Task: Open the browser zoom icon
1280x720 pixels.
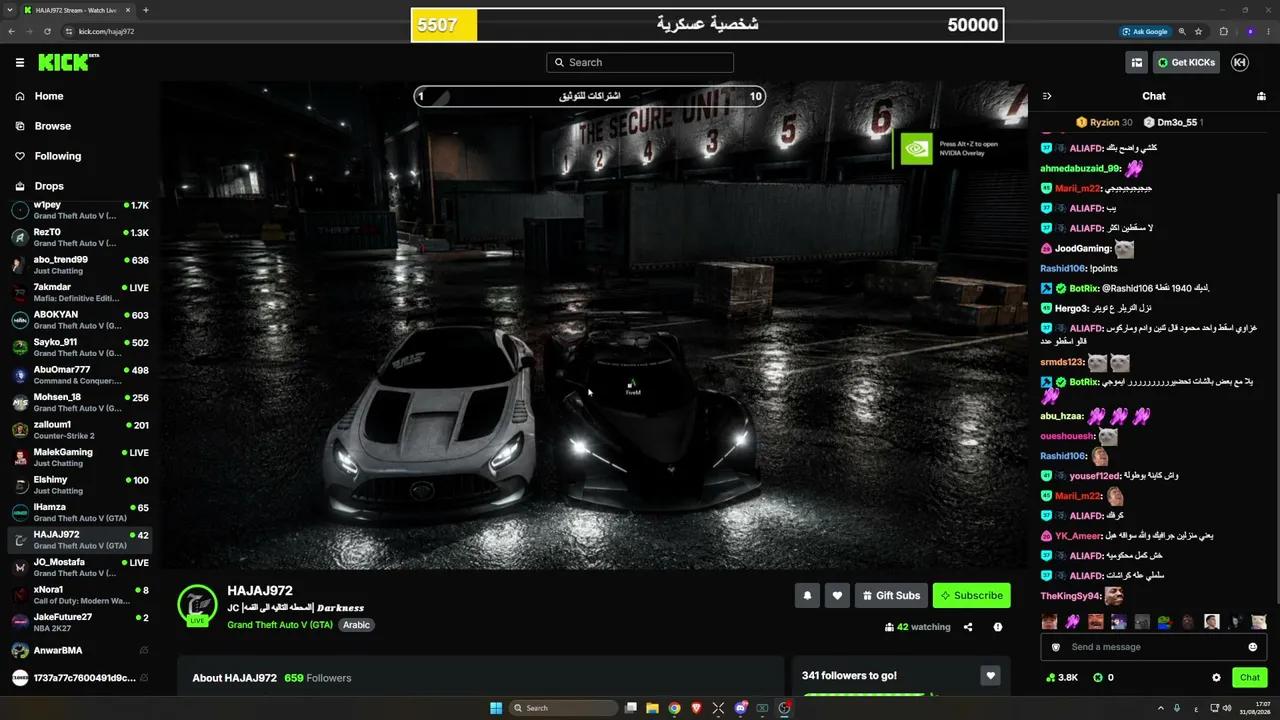Action: pos(1181,31)
